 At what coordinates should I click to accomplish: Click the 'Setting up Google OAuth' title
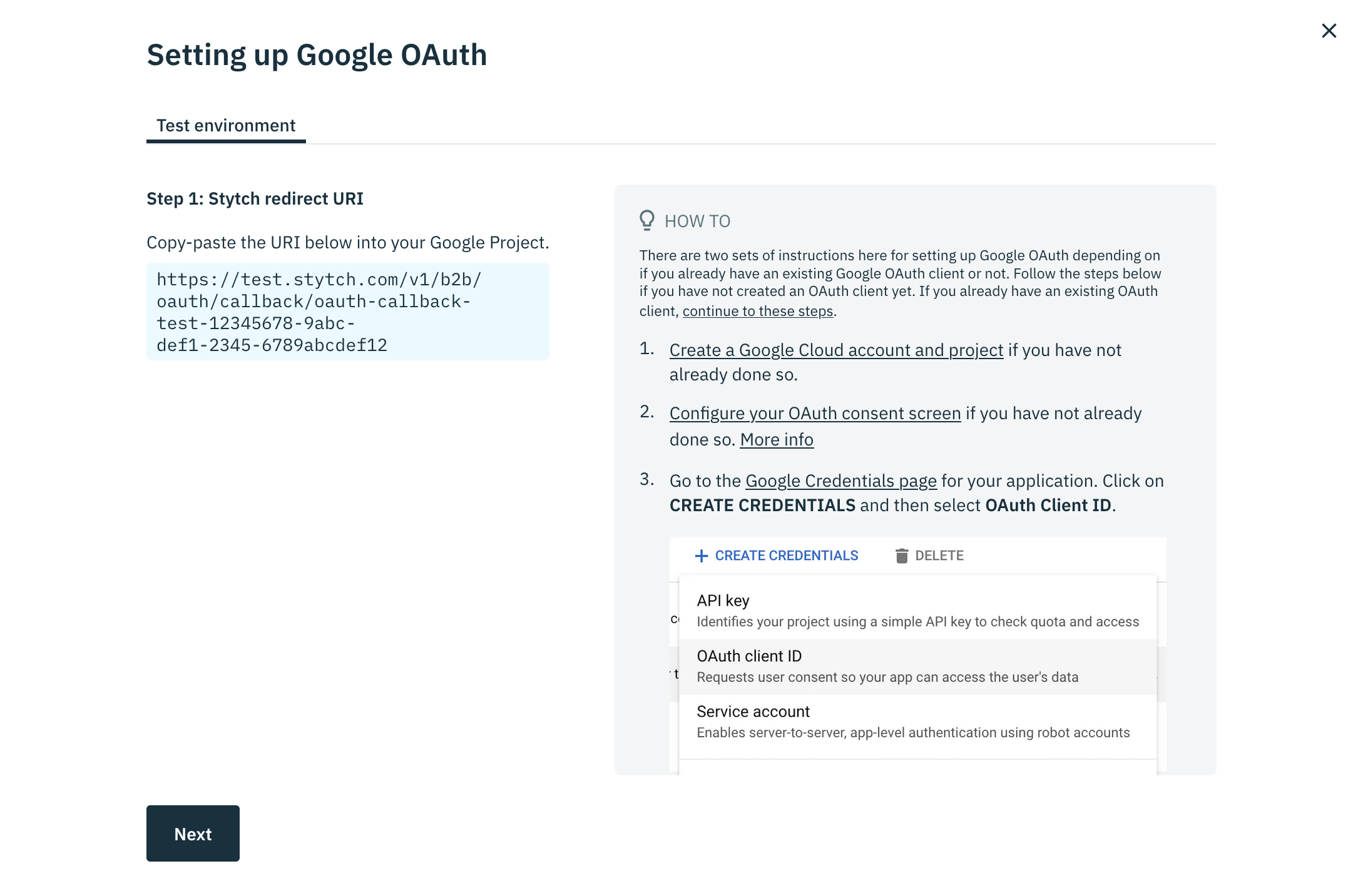(x=317, y=55)
